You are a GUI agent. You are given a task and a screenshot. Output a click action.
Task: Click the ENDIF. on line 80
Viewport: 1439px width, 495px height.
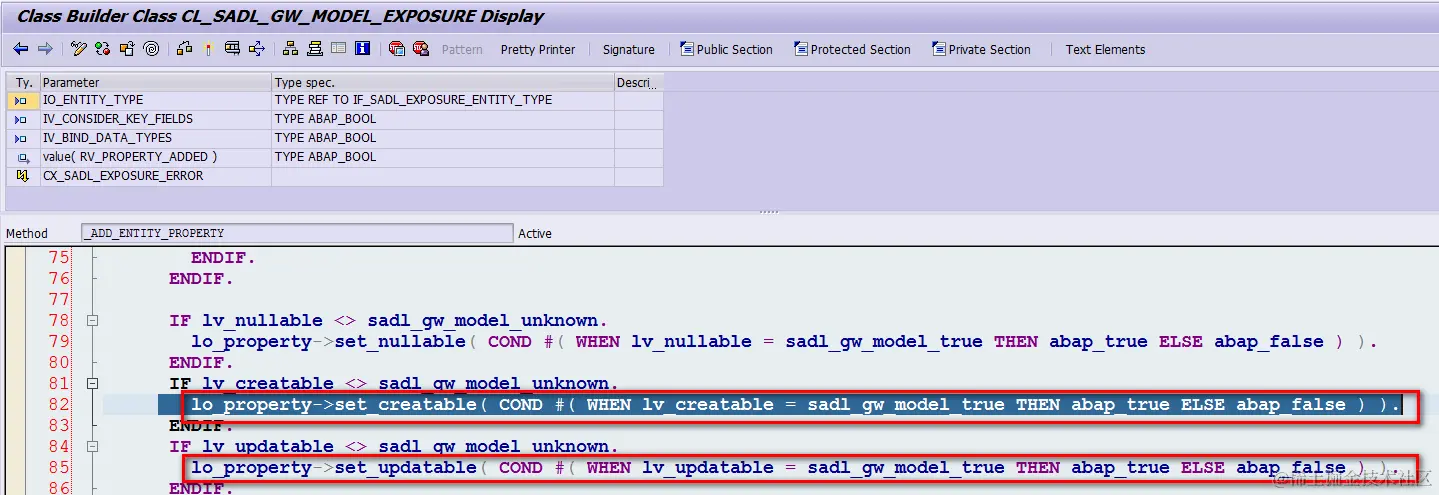pos(201,363)
